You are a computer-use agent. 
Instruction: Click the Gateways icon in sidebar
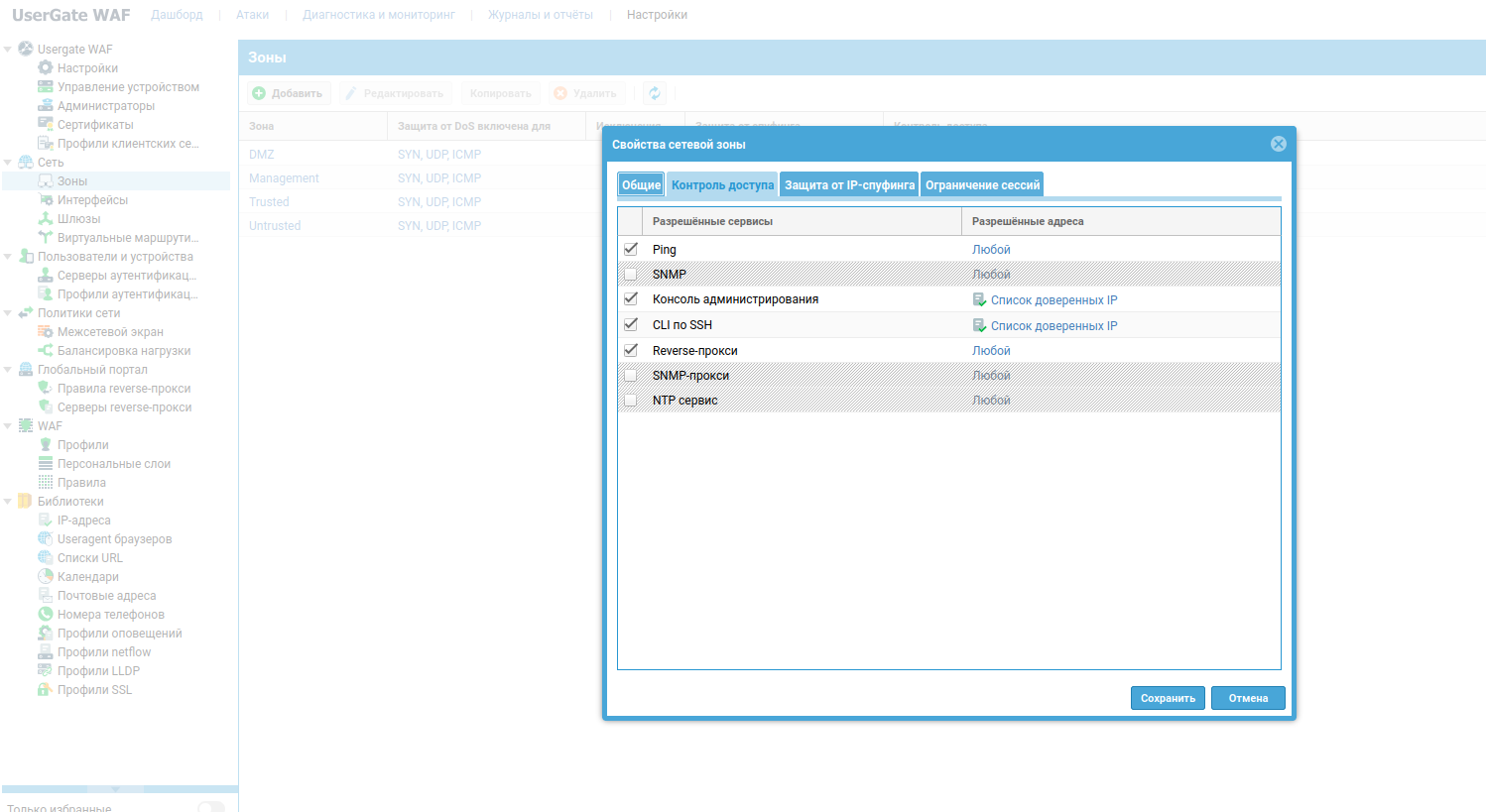tap(45, 219)
